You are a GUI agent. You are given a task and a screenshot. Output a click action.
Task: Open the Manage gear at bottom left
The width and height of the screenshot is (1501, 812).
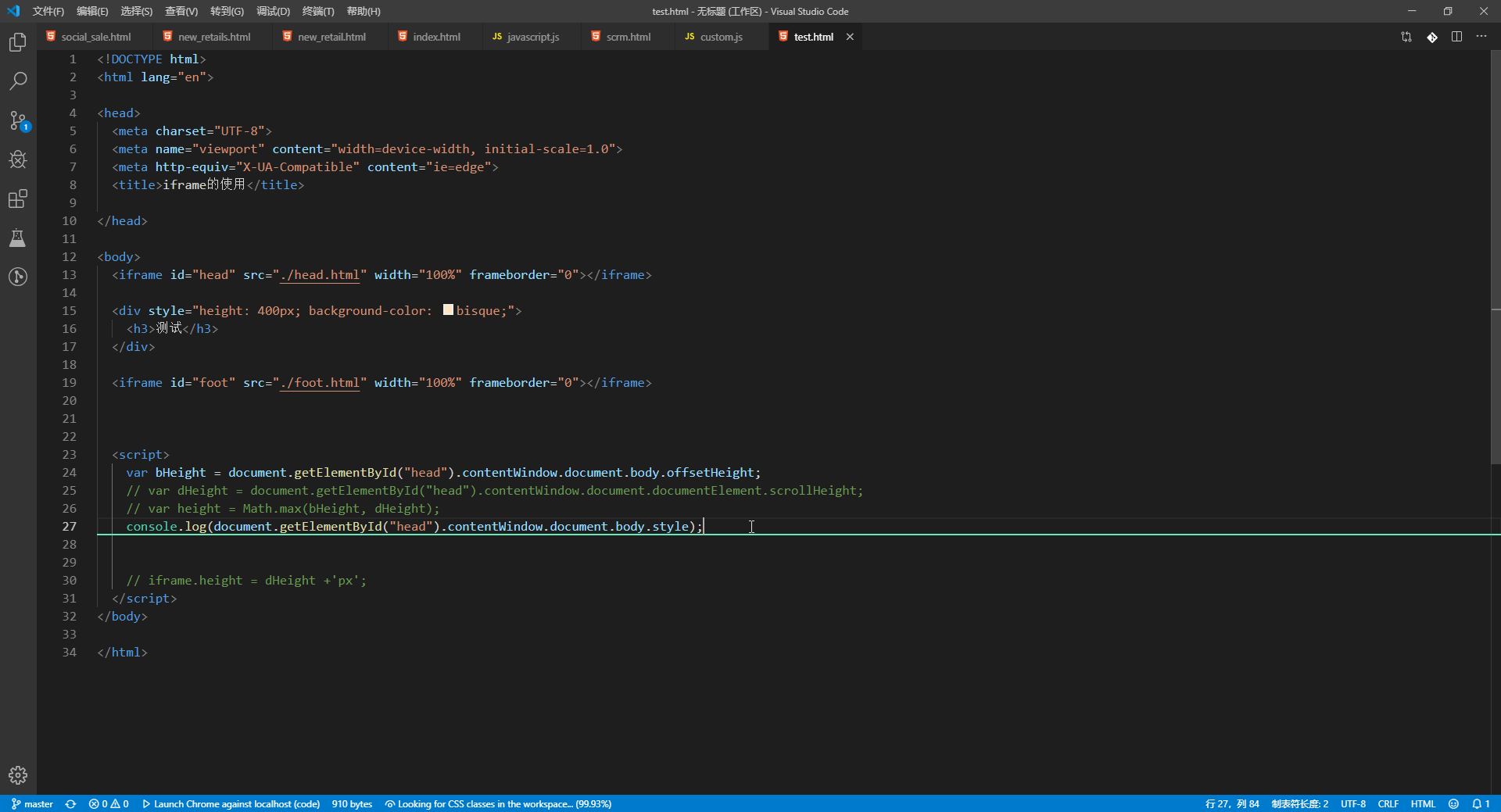[x=18, y=775]
